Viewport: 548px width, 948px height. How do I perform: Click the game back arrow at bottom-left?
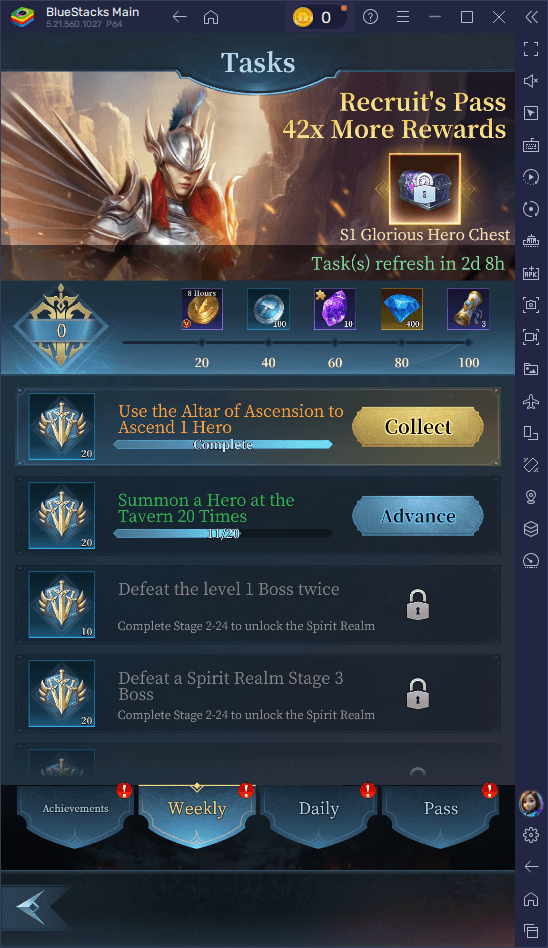[x=31, y=907]
